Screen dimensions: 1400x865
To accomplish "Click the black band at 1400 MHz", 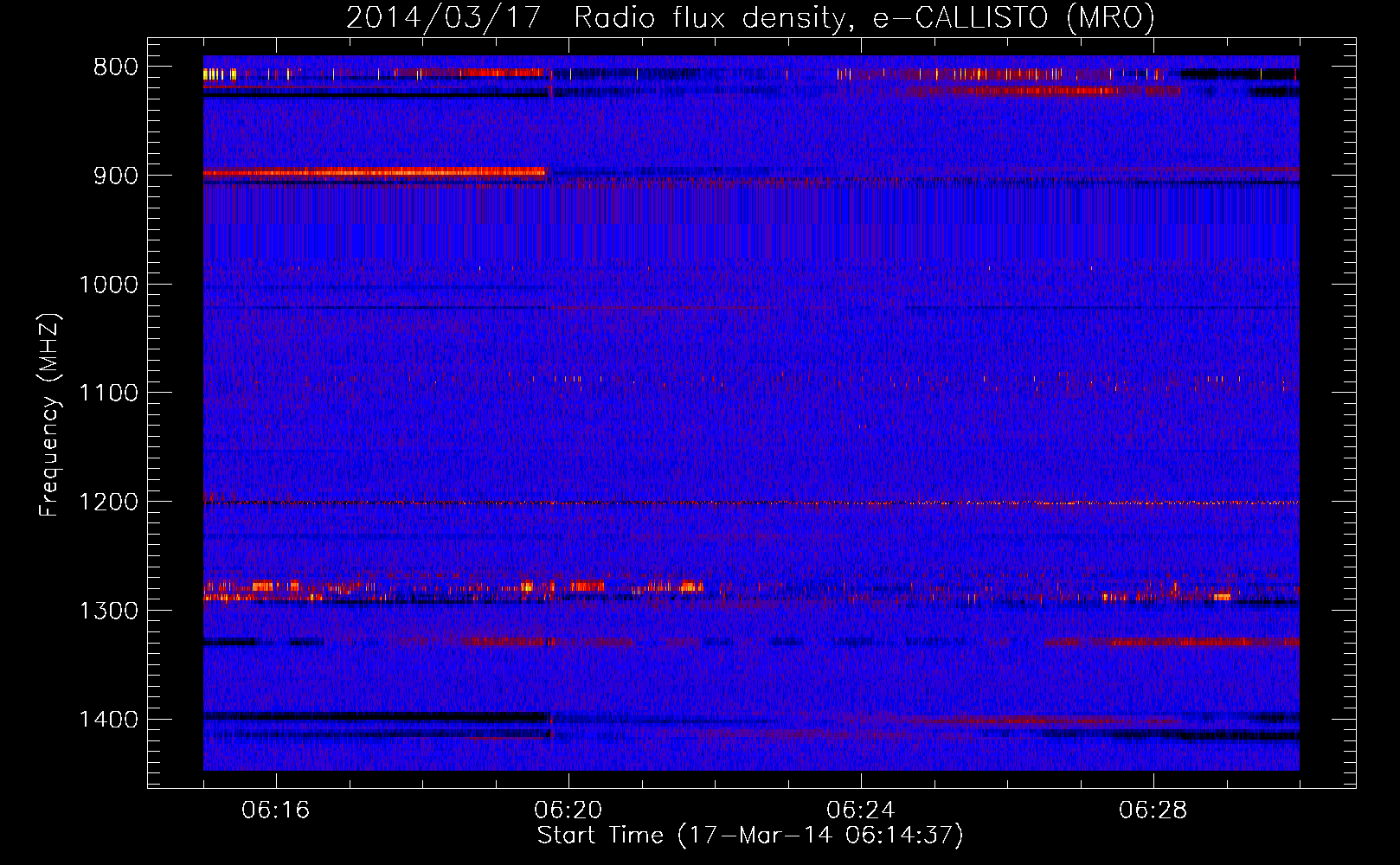I will (x=376, y=716).
